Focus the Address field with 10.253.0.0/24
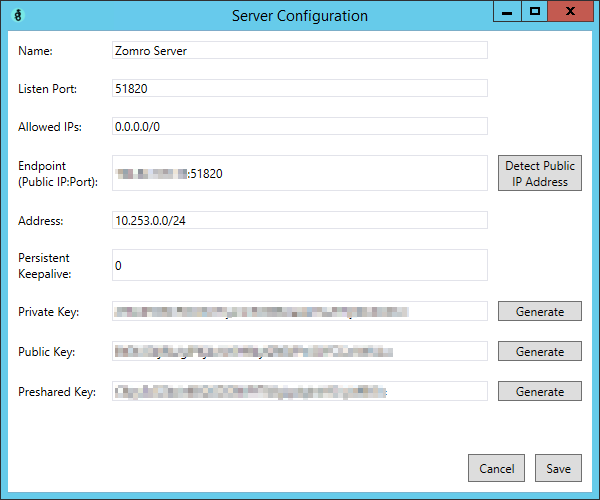The image size is (600, 500). click(300, 220)
